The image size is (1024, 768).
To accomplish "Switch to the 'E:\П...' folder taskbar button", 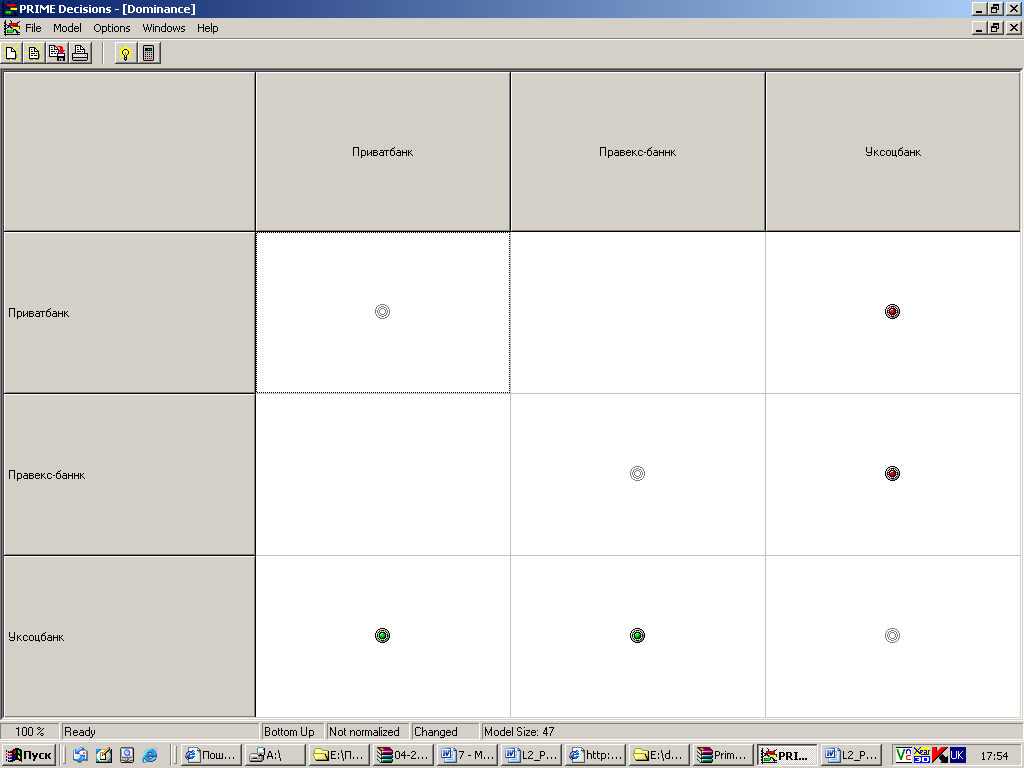I will point(339,755).
